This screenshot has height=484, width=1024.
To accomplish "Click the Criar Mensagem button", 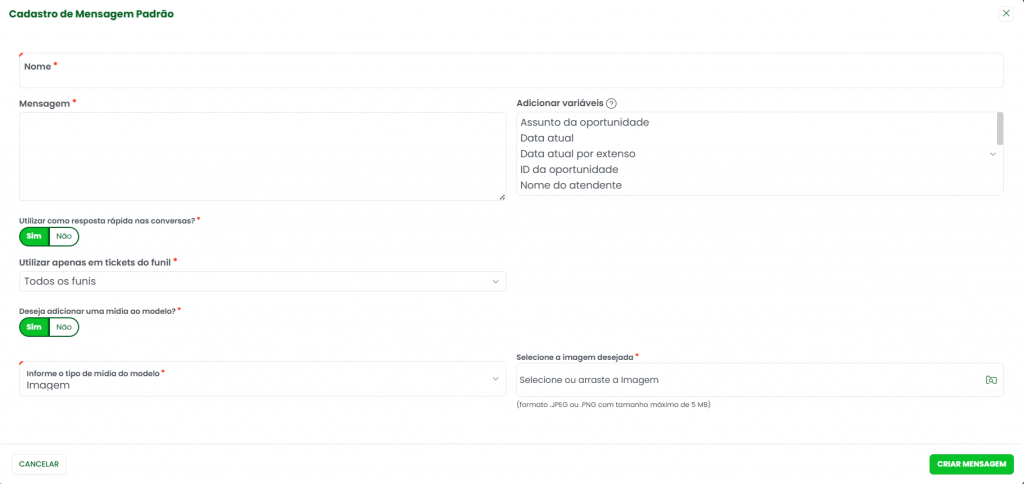I will 971,464.
